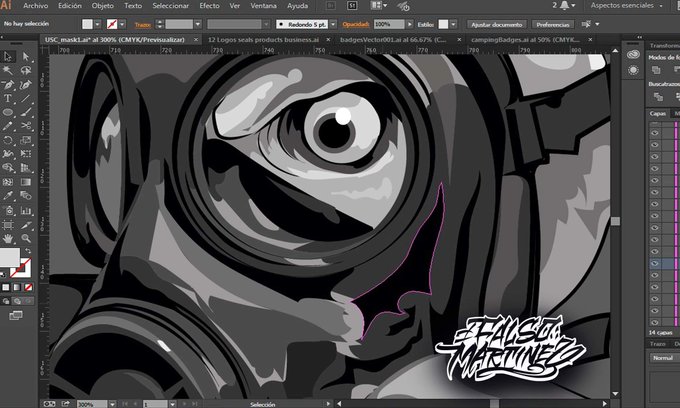Image resolution: width=680 pixels, height=408 pixels.
Task: Click the large Fill color swatch
Action: tap(10, 258)
